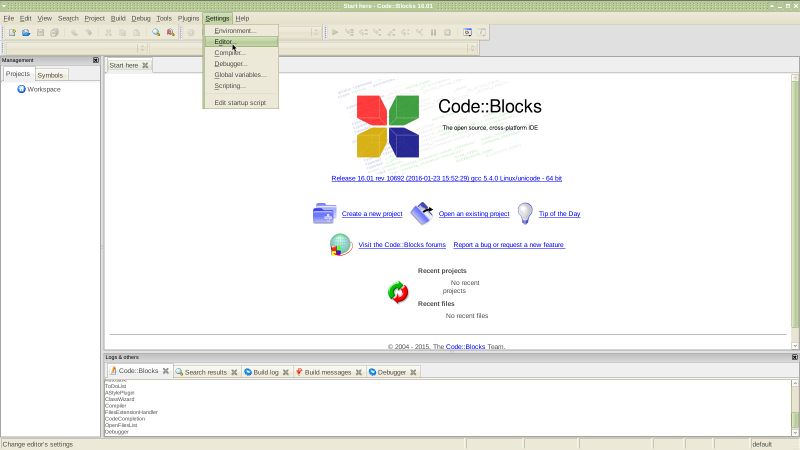Click the Next line debug icon

coord(364,32)
